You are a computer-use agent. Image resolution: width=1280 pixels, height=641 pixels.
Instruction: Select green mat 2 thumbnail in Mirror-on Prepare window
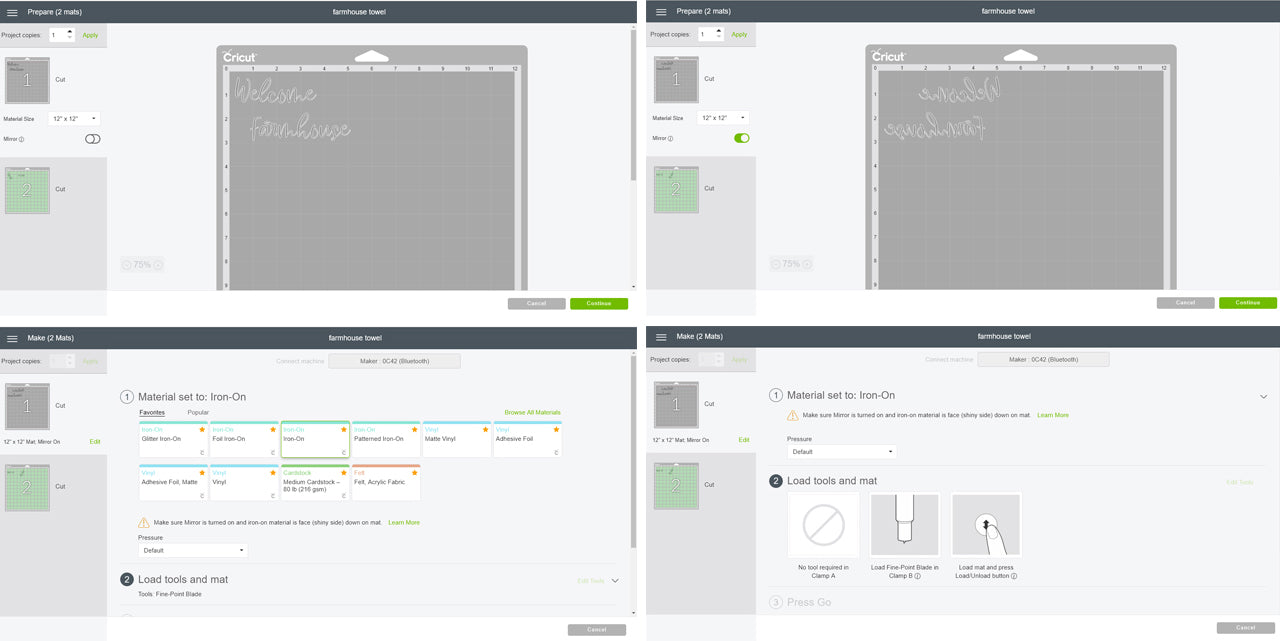click(x=676, y=189)
